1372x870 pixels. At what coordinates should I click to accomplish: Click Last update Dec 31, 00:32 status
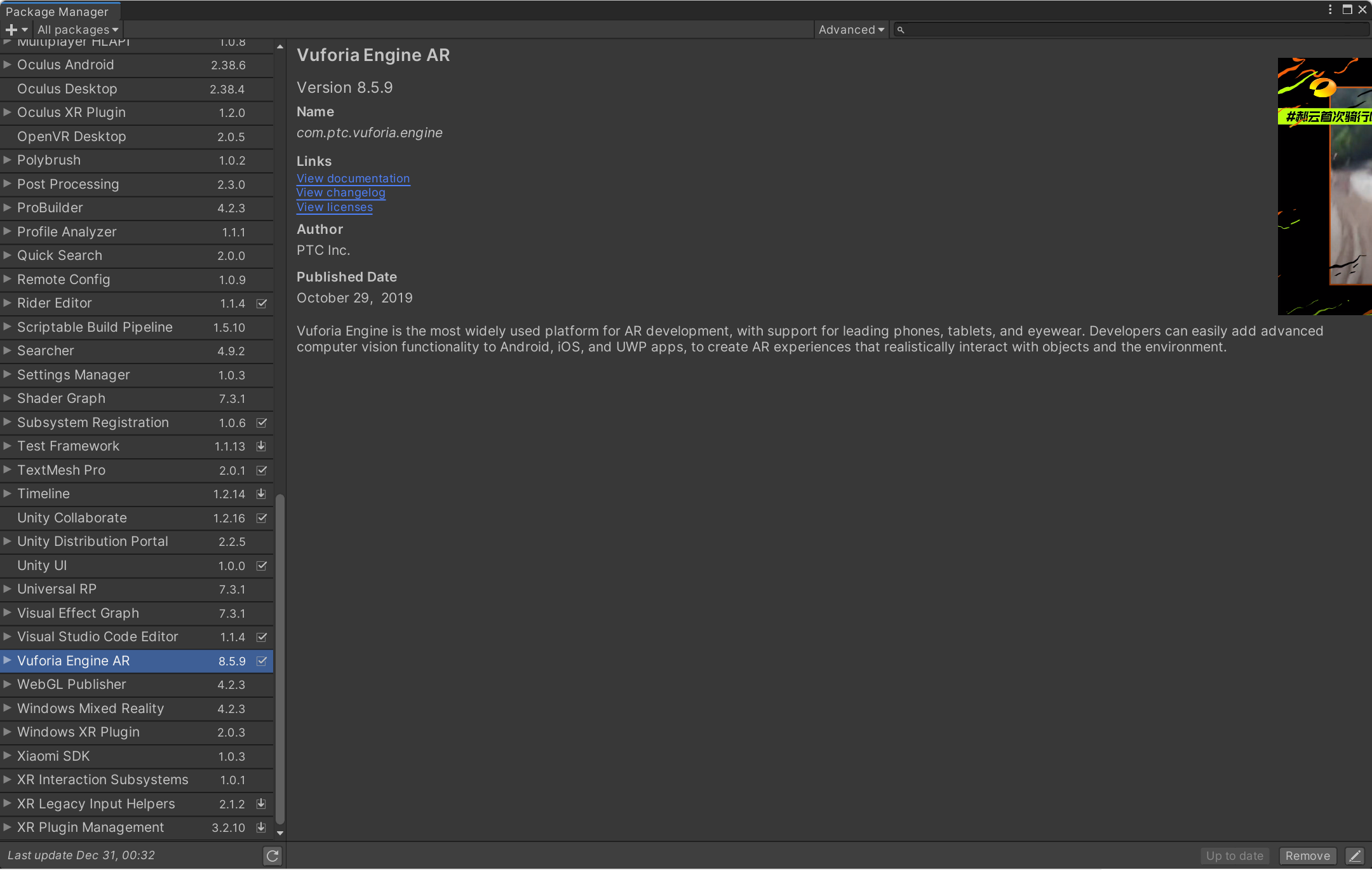81,855
